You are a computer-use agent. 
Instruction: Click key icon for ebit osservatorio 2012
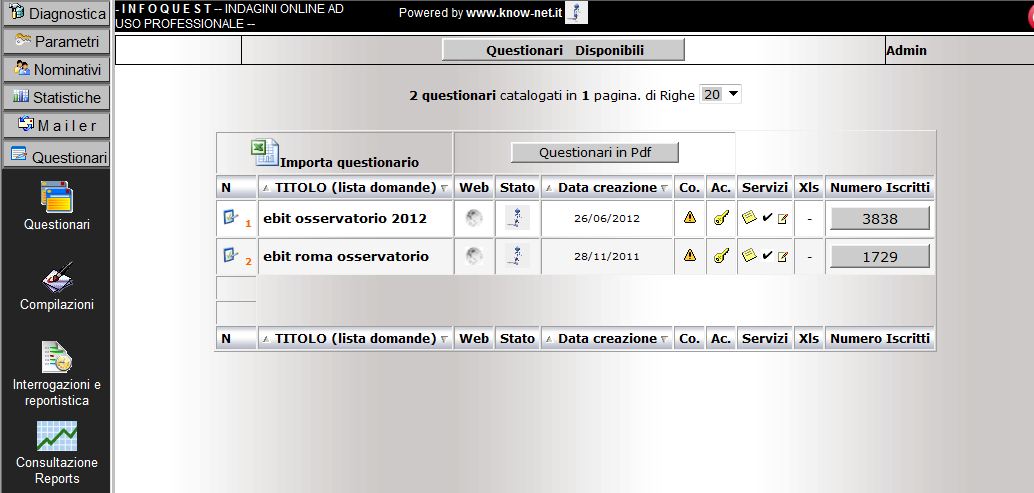point(721,218)
